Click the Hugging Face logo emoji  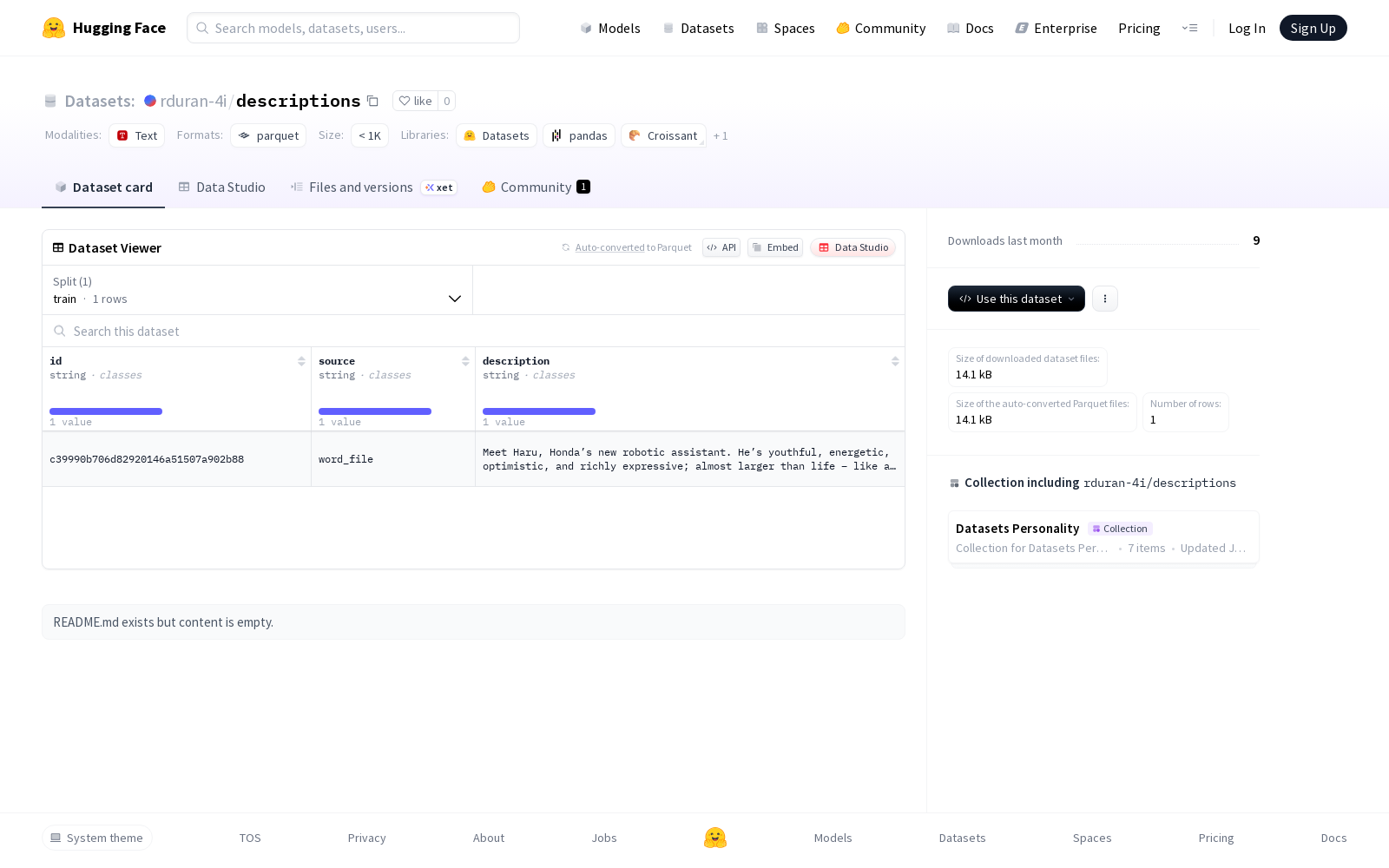(54, 28)
